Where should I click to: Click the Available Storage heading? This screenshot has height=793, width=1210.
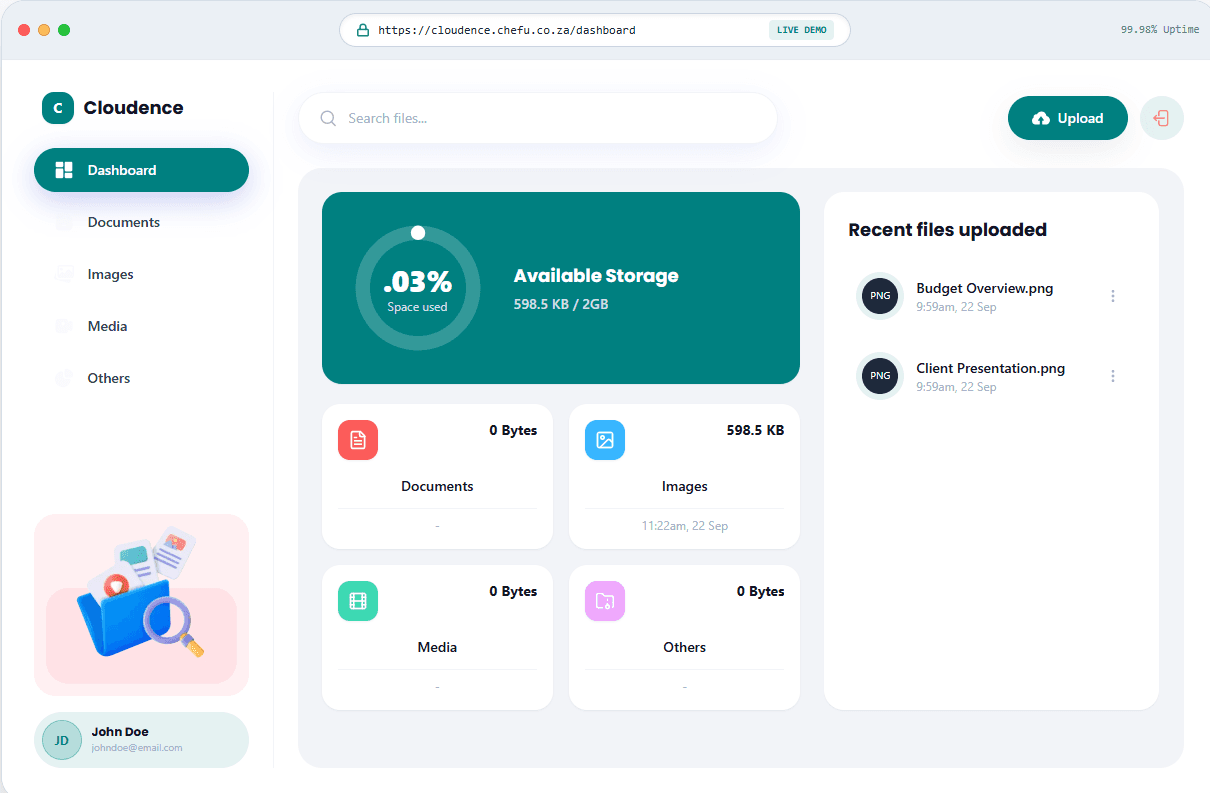[x=596, y=276]
